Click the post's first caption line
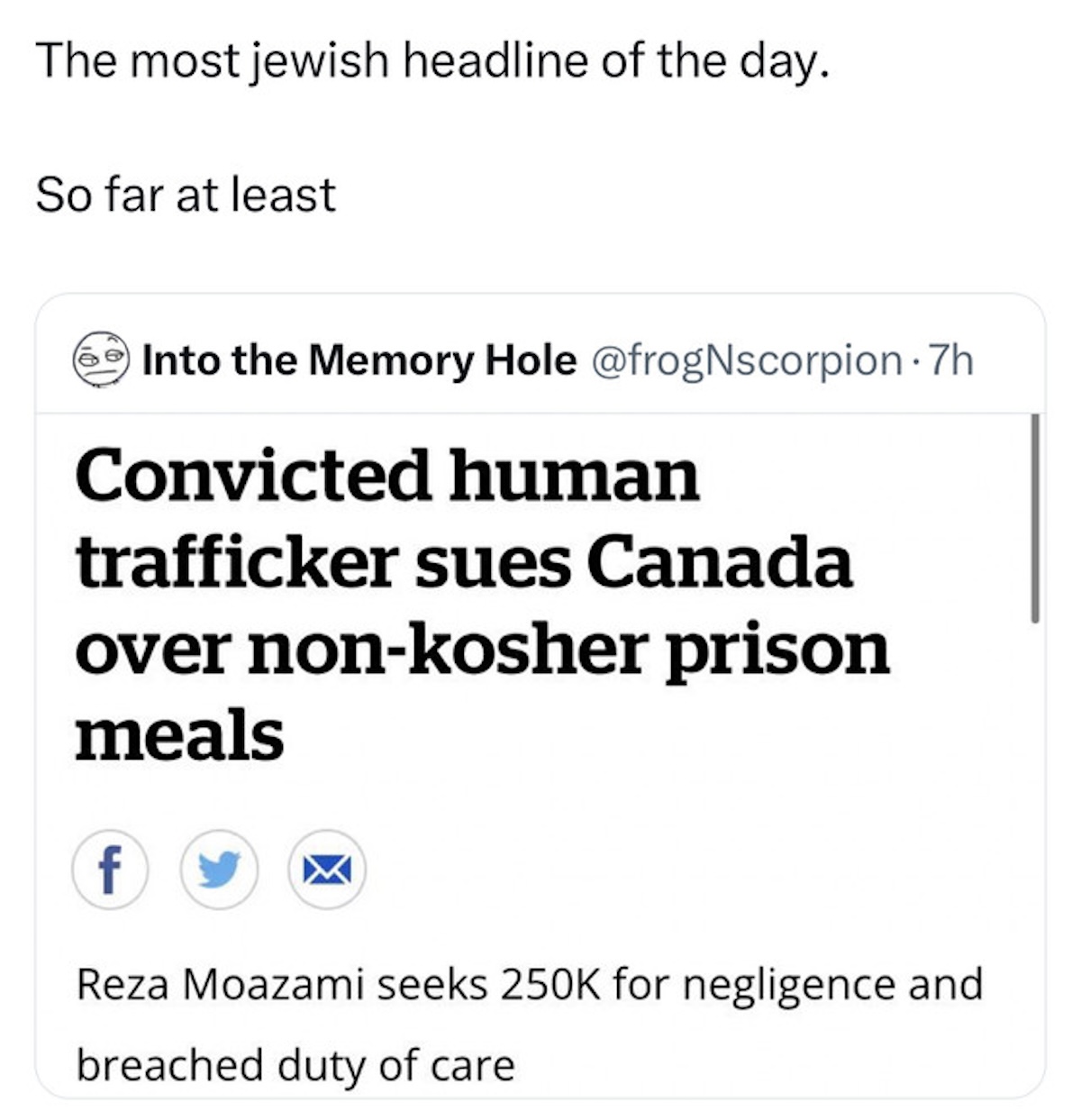Viewport: 1081px width, 1120px height. 431,61
